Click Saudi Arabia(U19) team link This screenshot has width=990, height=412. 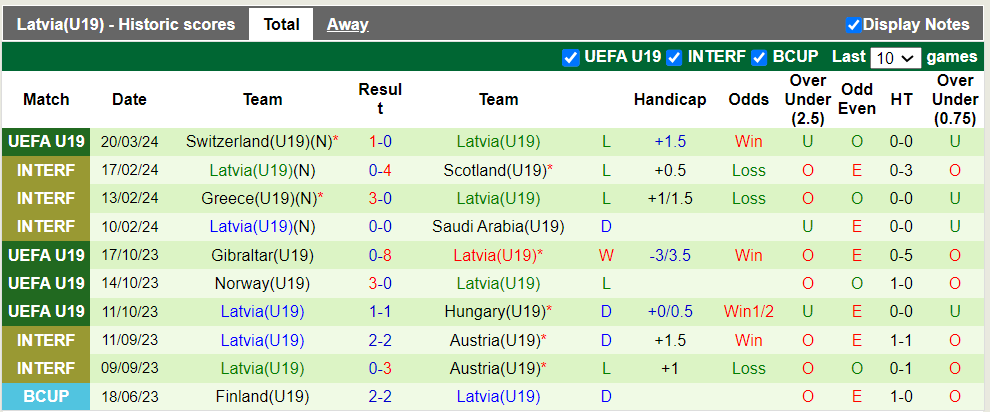coord(498,226)
